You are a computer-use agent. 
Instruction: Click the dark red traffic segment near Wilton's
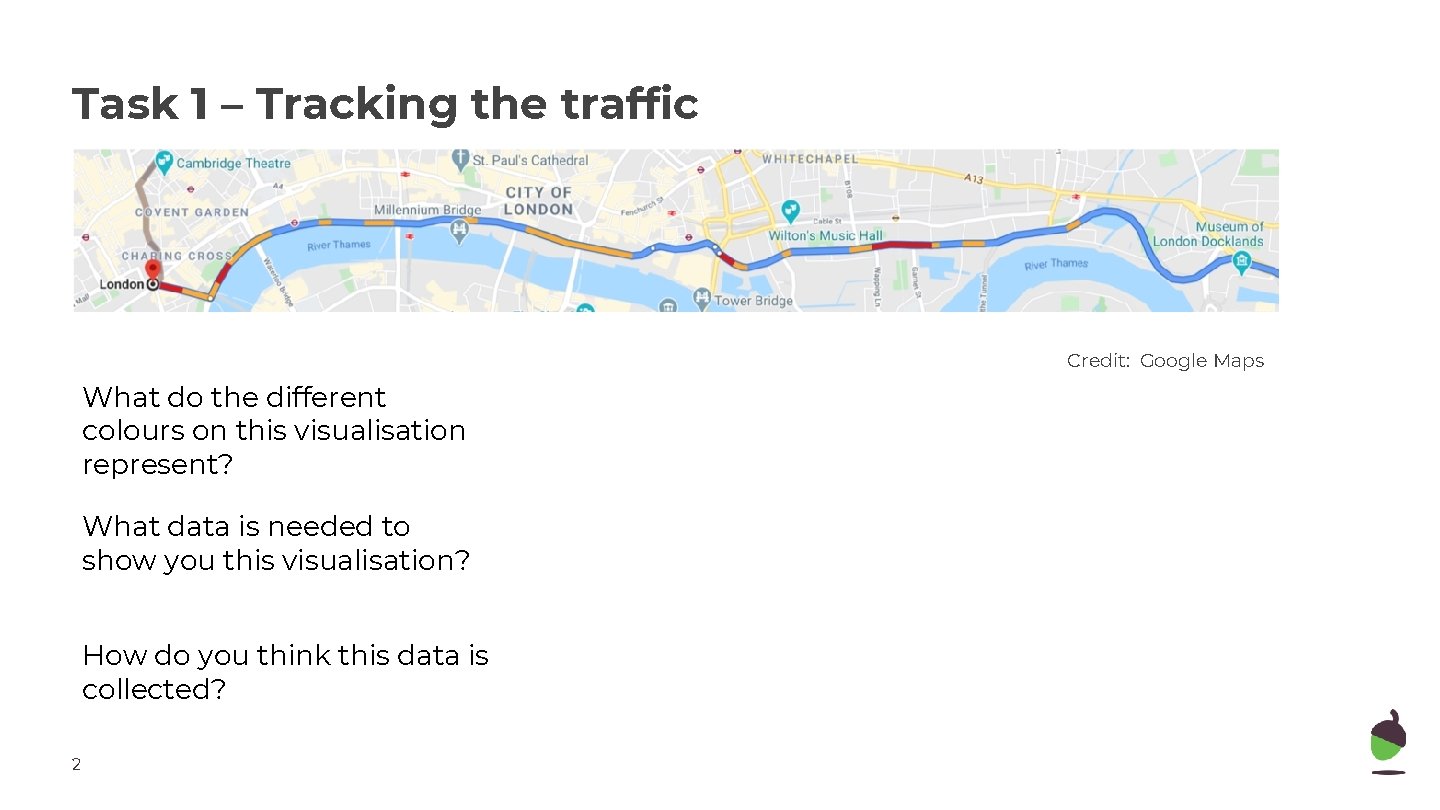coord(901,244)
